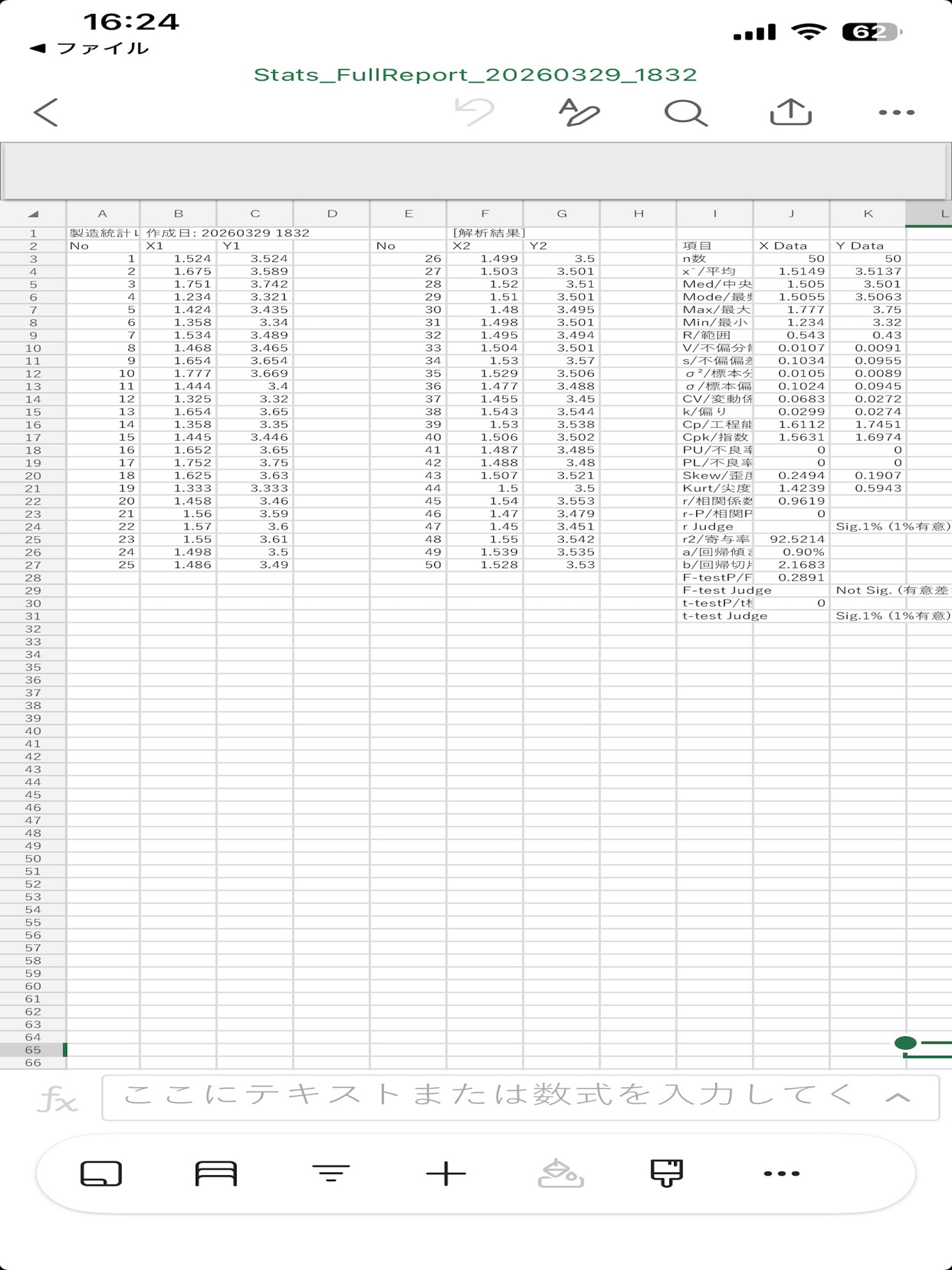This screenshot has width=952, height=1270.
Task: Select the cell with value 3.5137
Action: tap(868, 271)
